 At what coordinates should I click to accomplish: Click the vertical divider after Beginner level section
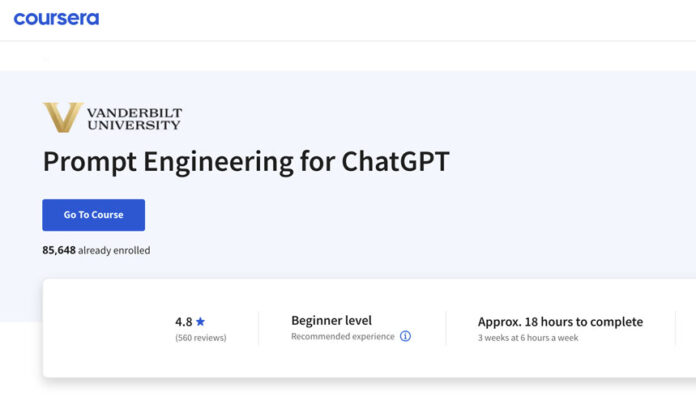click(446, 328)
